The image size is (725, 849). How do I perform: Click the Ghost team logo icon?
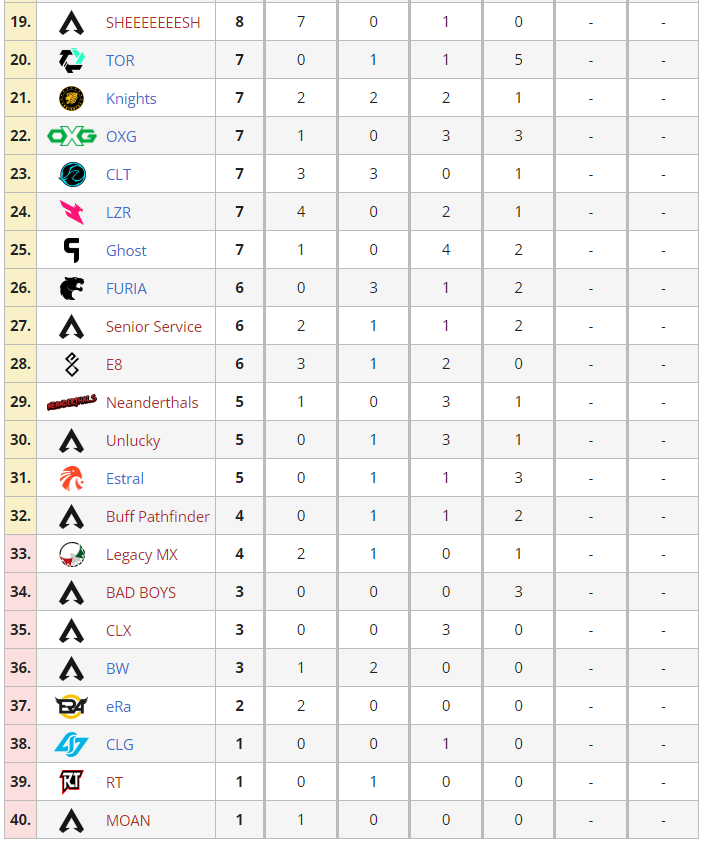71,250
